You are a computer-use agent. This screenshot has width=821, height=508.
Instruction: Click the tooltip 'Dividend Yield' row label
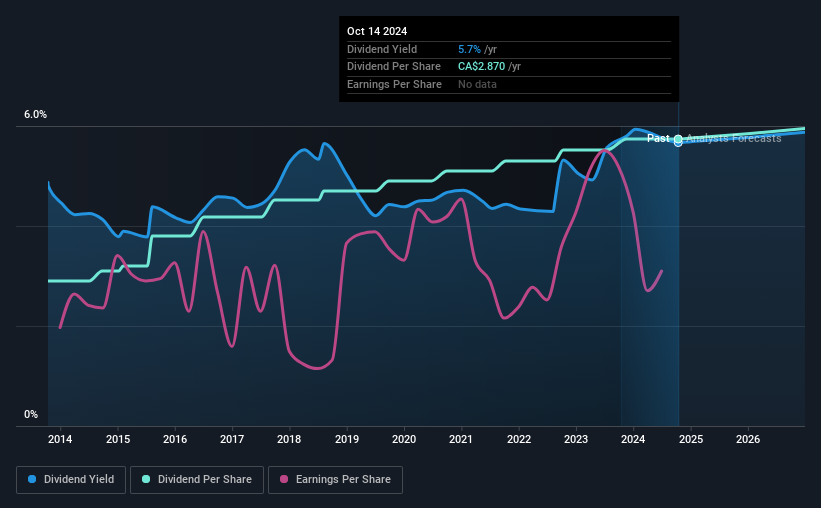tap(382, 49)
